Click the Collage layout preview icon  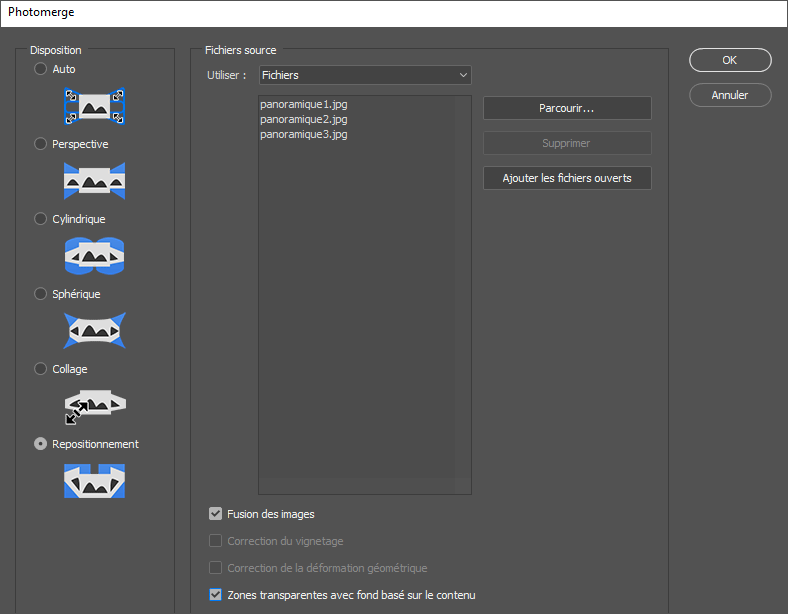94,405
